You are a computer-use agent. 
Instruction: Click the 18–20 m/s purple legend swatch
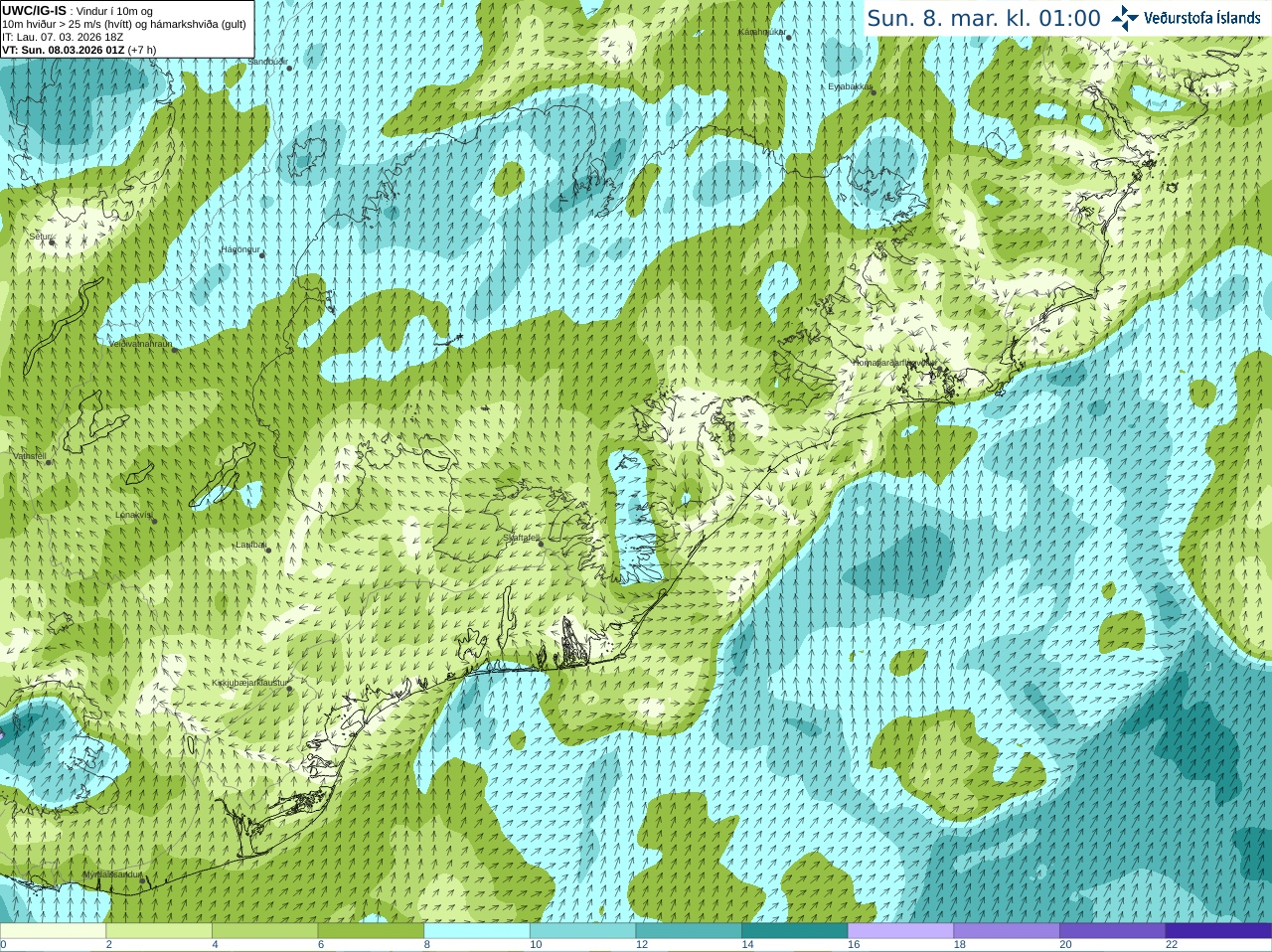click(x=1007, y=931)
